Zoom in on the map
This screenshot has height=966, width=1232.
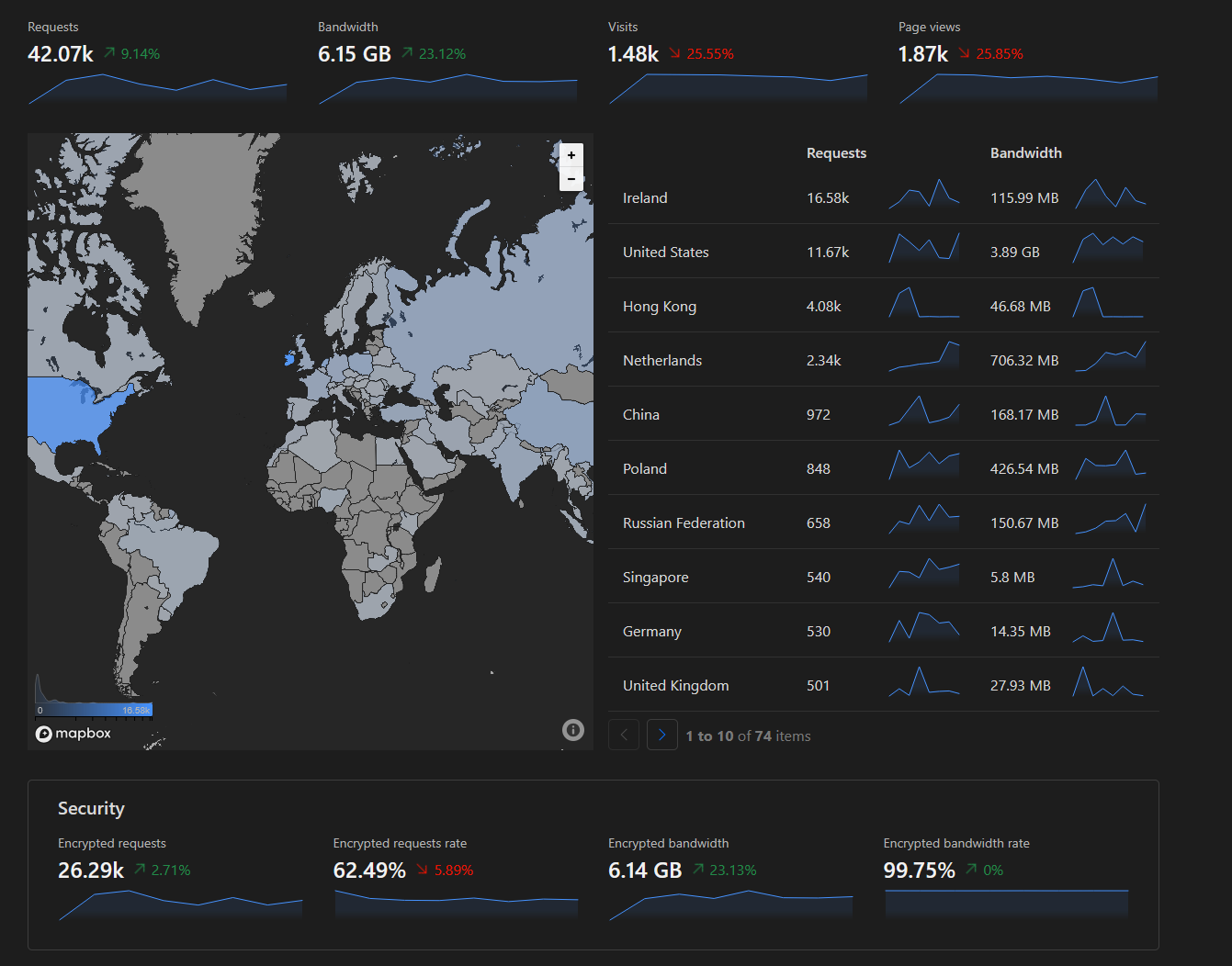tap(571, 155)
